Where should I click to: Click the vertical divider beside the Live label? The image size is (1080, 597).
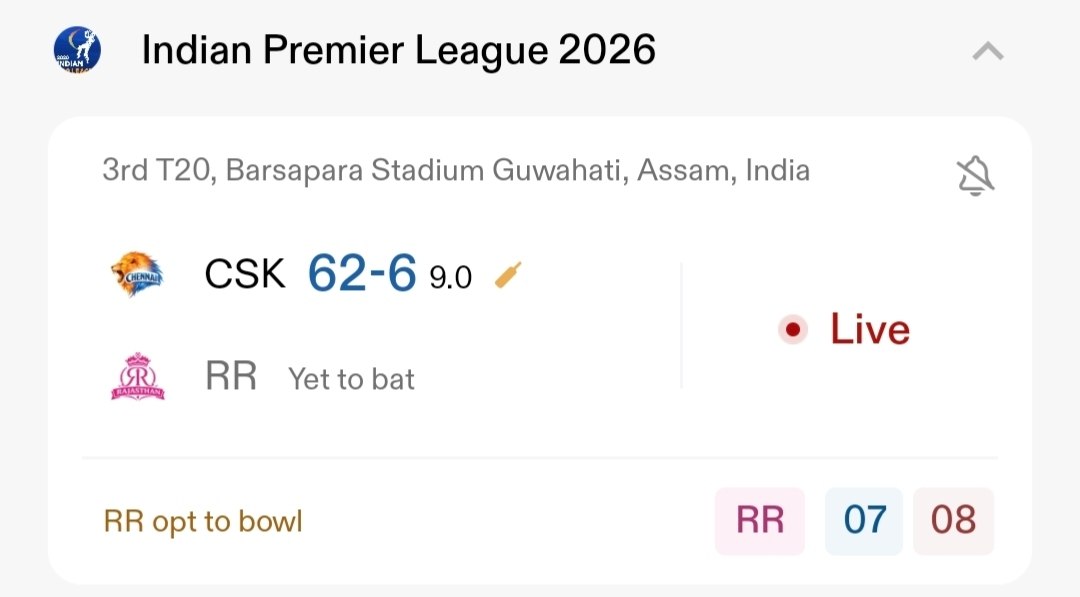click(681, 325)
